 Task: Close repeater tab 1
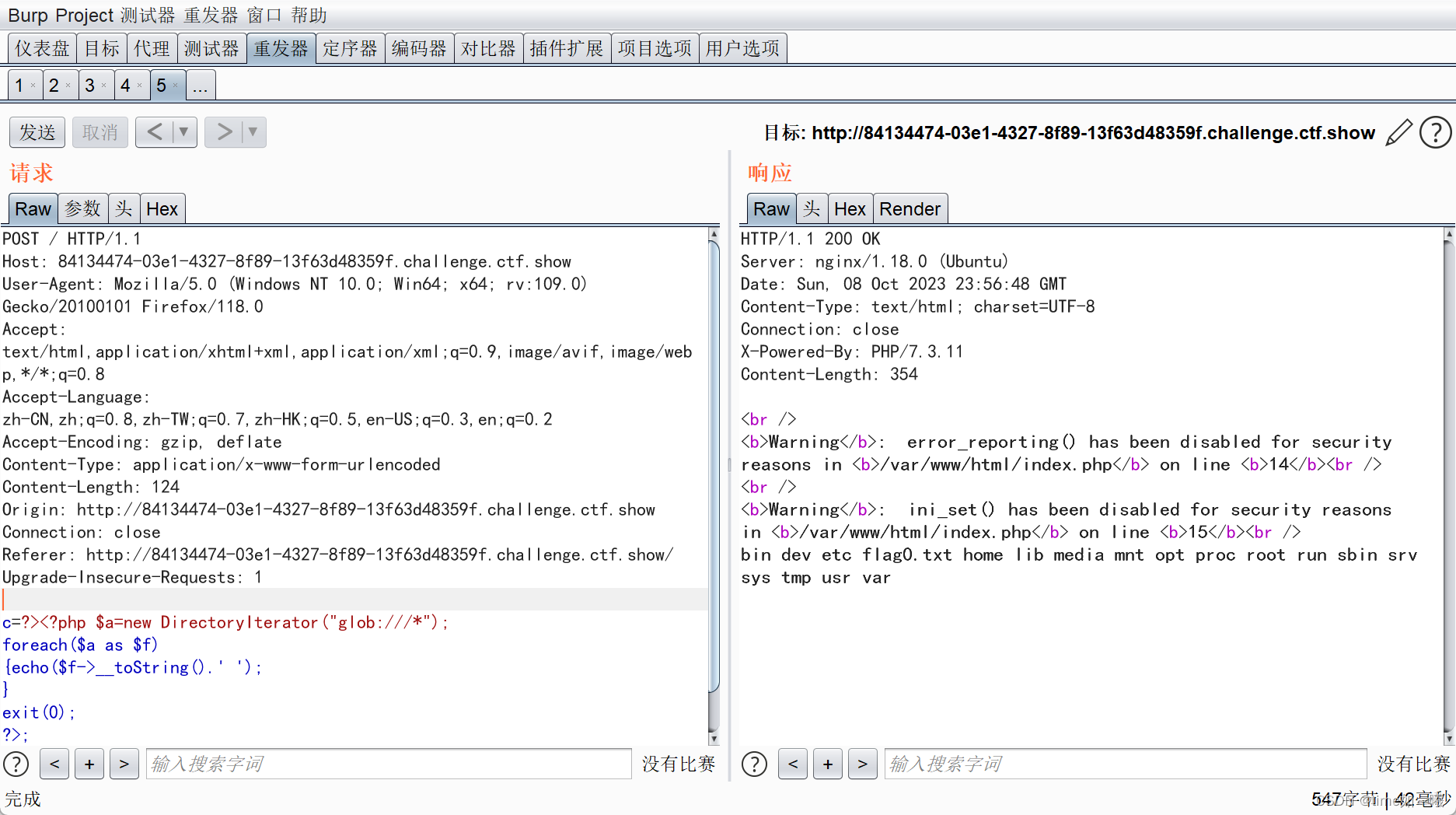(33, 86)
